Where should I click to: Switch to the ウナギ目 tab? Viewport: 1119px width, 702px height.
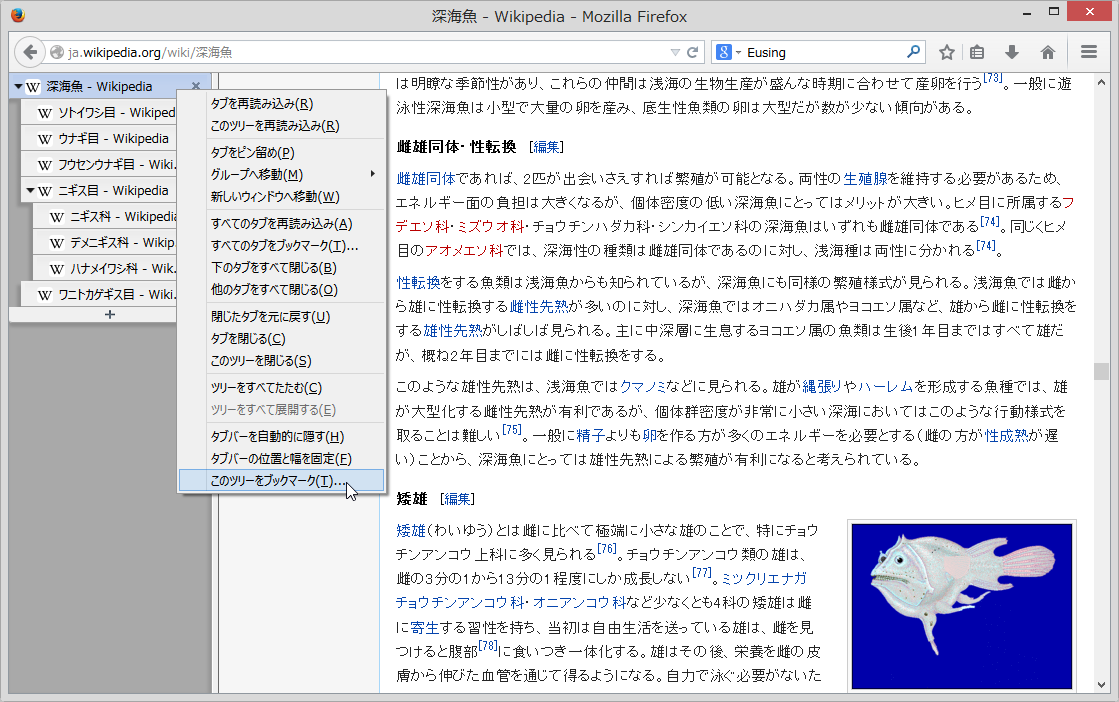(98, 138)
